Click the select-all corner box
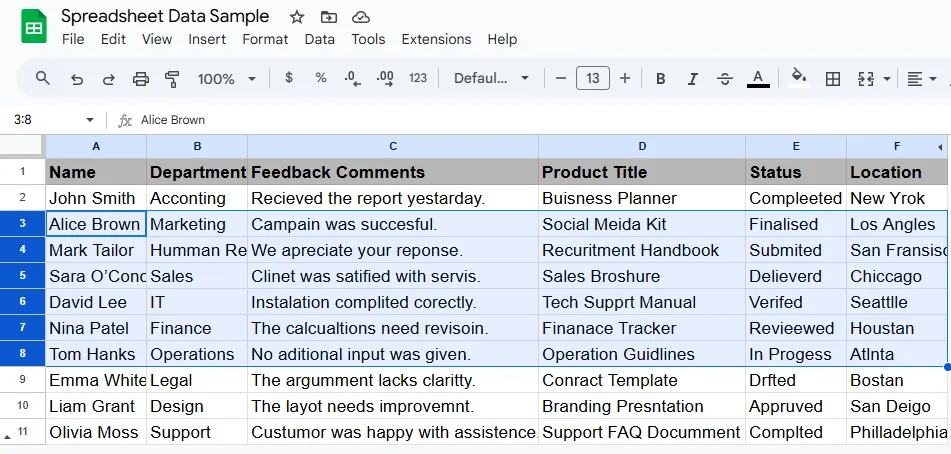951x454 pixels. click(22, 146)
